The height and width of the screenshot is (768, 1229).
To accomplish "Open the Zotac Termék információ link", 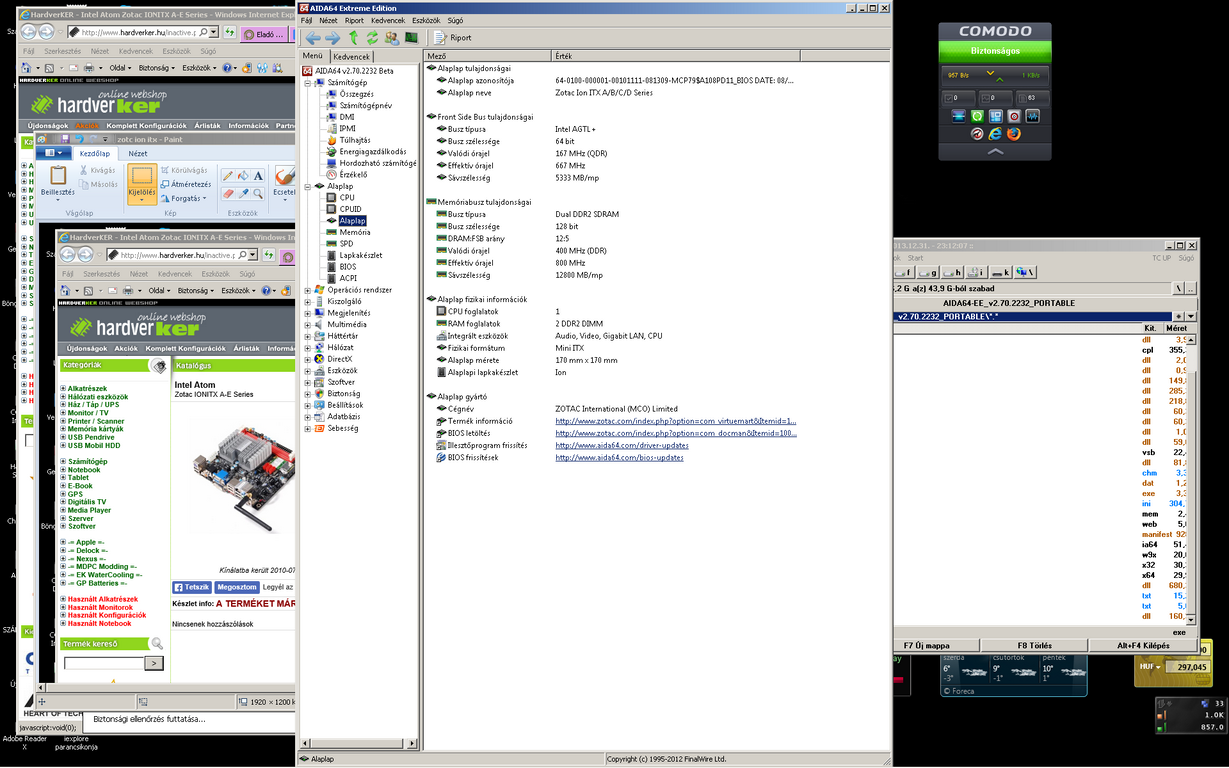I will (x=676, y=421).
